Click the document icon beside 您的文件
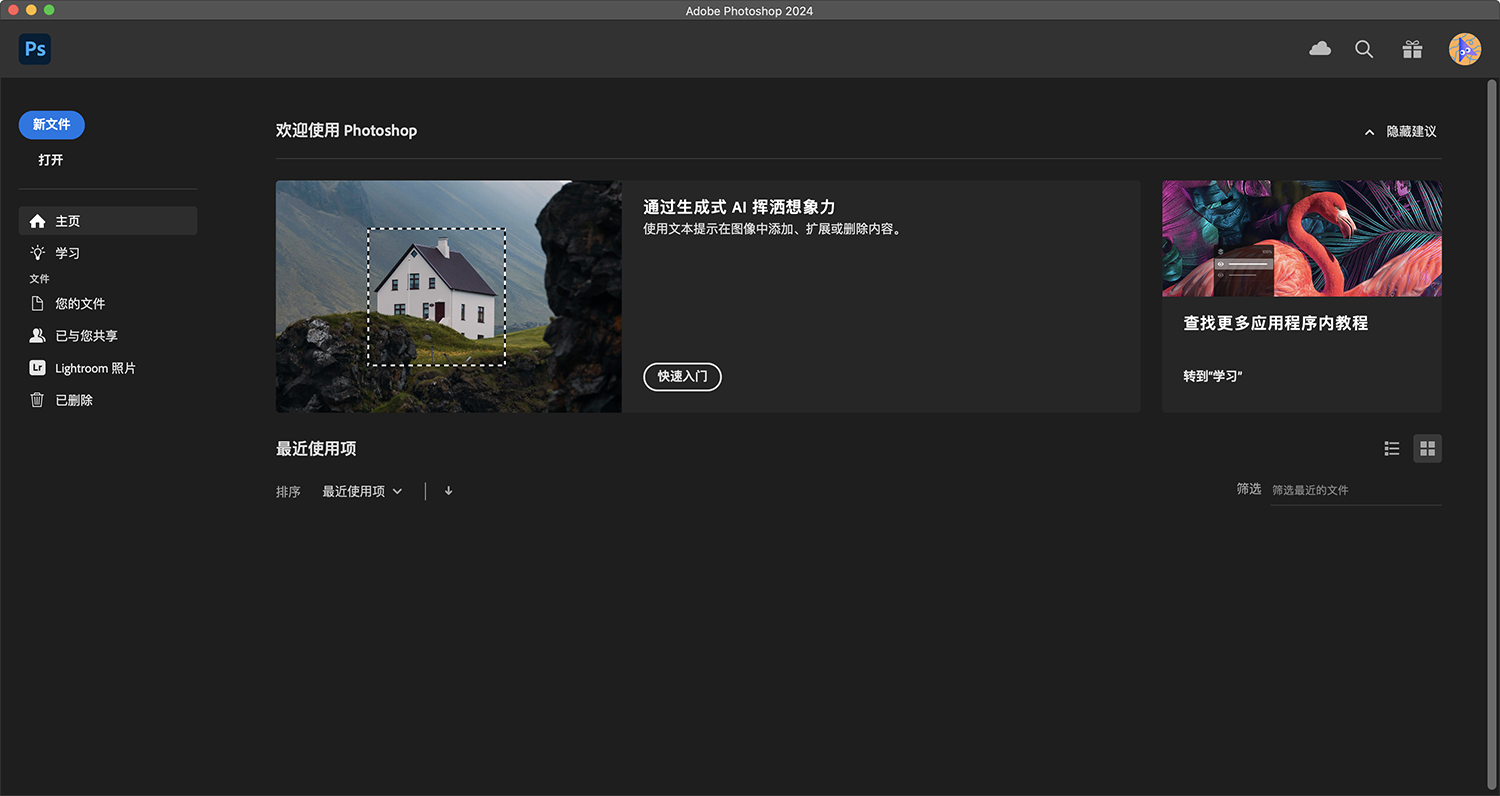Screen dimensions: 1500x796 tap(38, 303)
